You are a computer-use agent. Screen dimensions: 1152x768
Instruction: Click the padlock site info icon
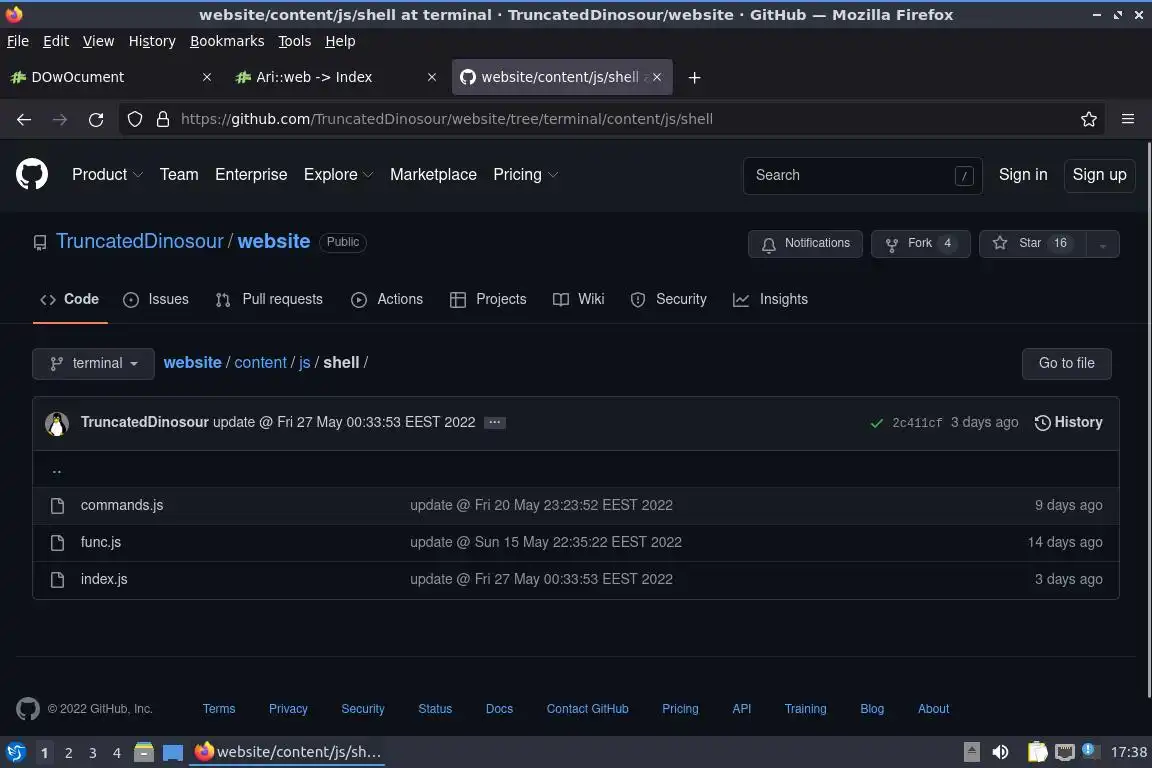[163, 119]
